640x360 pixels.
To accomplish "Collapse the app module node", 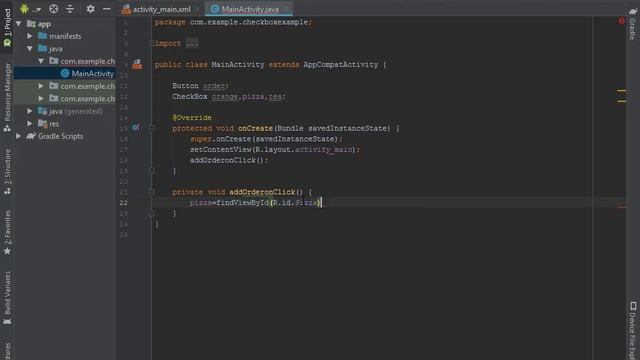I will (x=19, y=24).
